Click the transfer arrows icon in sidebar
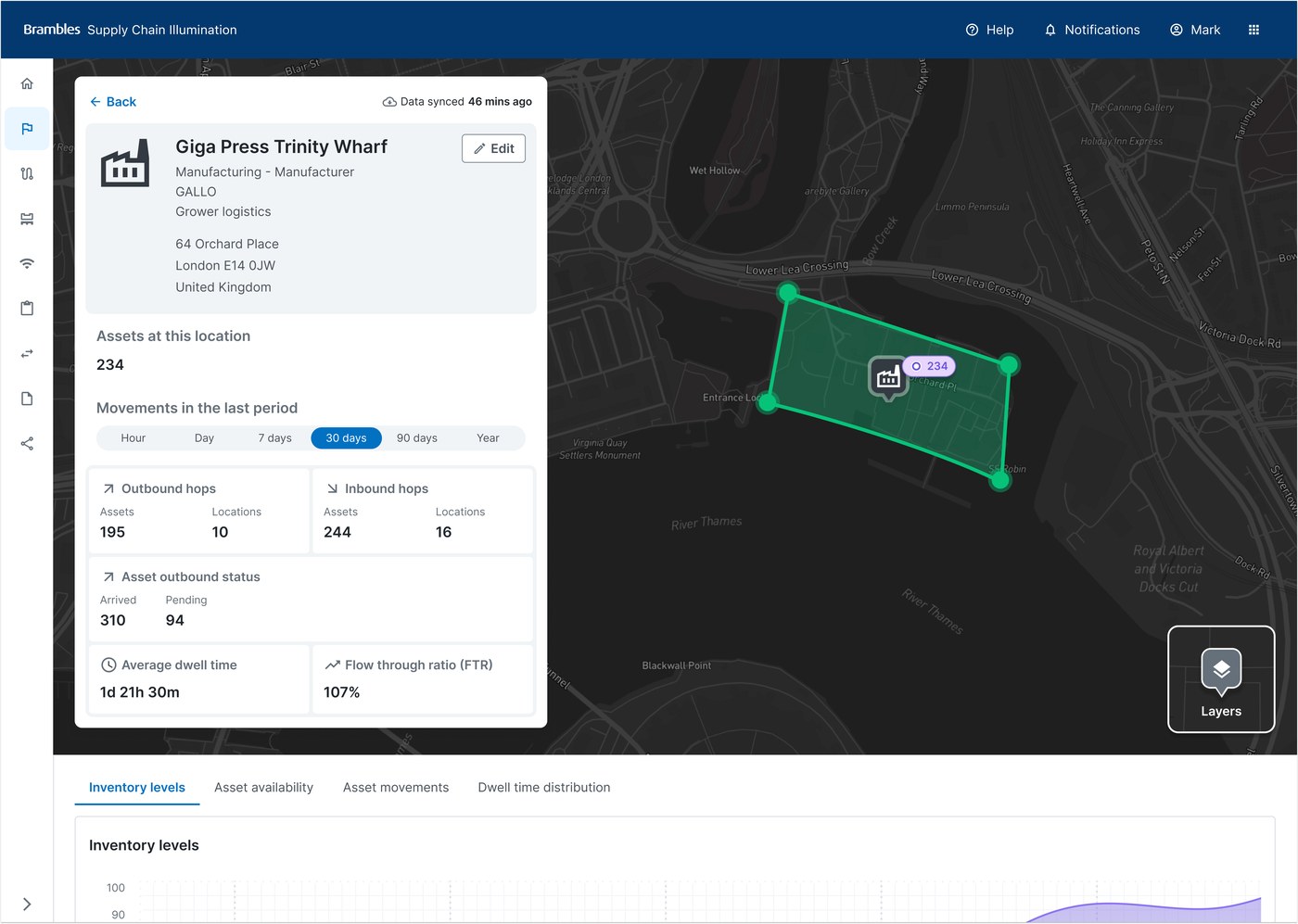The height and width of the screenshot is (924, 1298). (27, 353)
